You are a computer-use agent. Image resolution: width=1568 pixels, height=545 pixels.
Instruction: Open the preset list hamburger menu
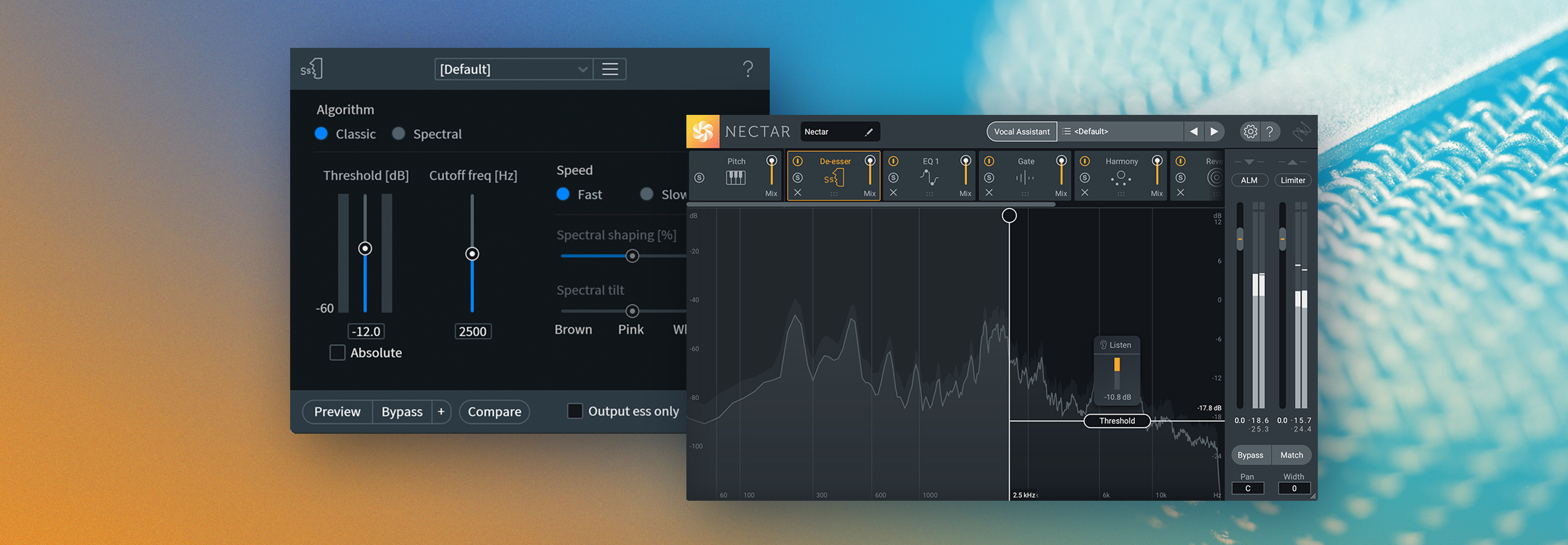click(x=610, y=69)
